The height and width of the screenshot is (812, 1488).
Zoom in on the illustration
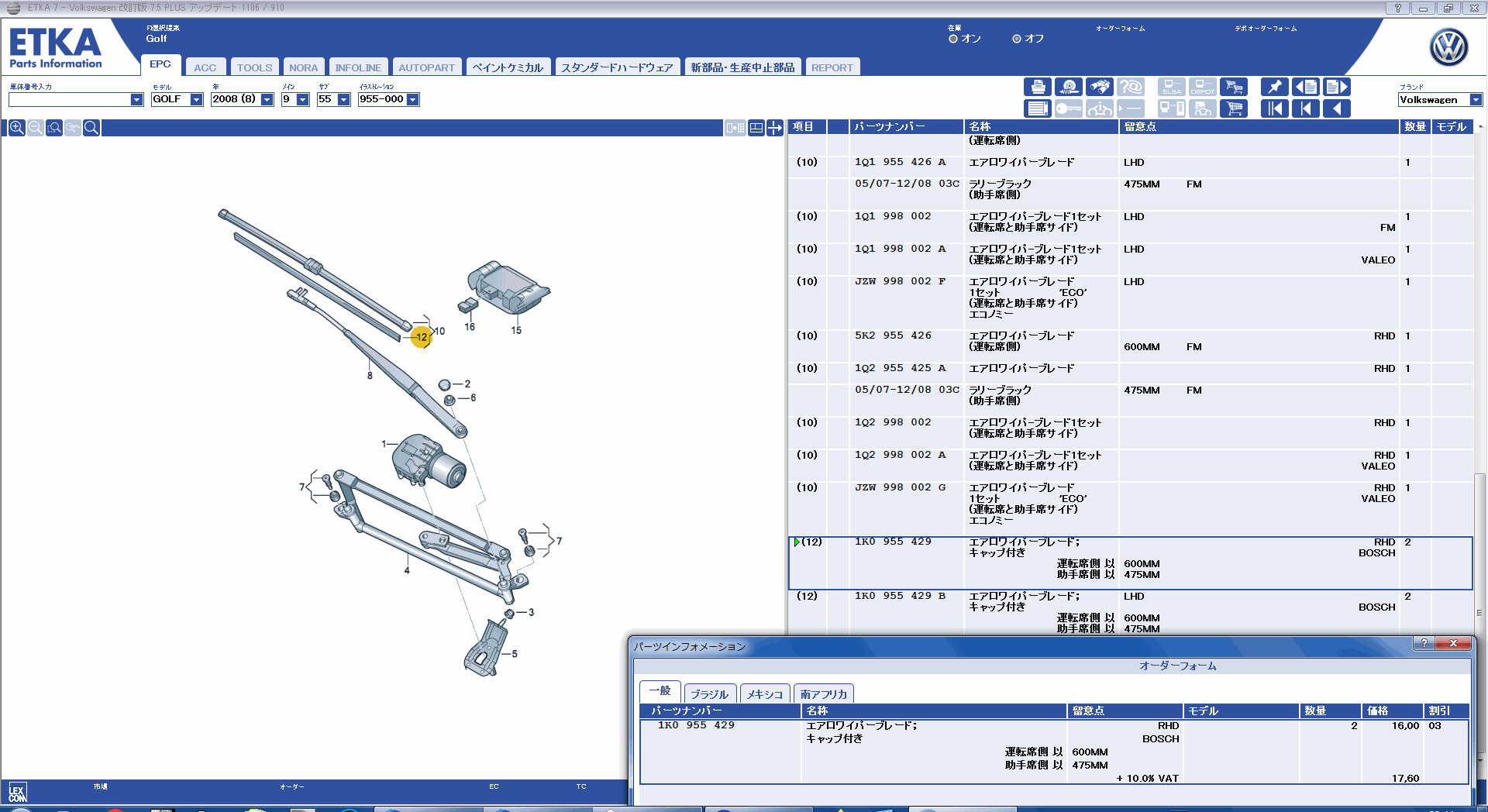tap(16, 128)
